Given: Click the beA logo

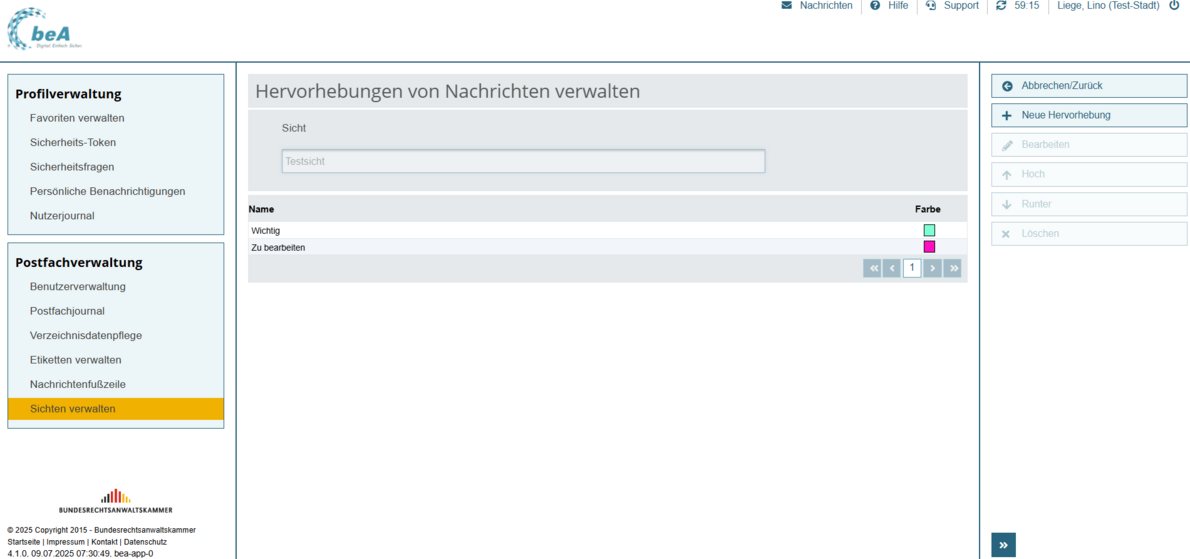Looking at the screenshot, I should [x=44, y=30].
